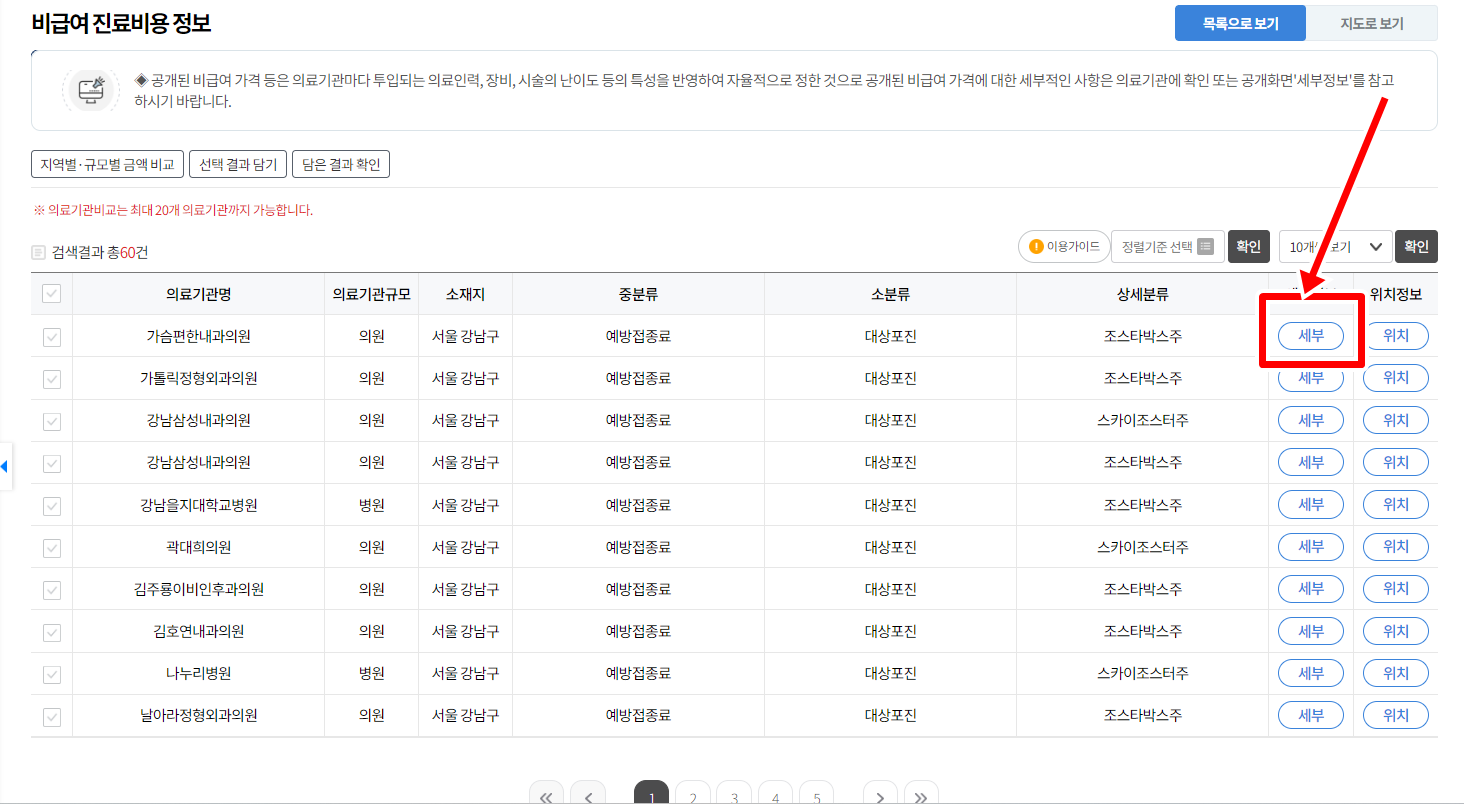Click the 선택 결과 담기 button
Image resolution: width=1464 pixels, height=804 pixels.
pos(238,164)
